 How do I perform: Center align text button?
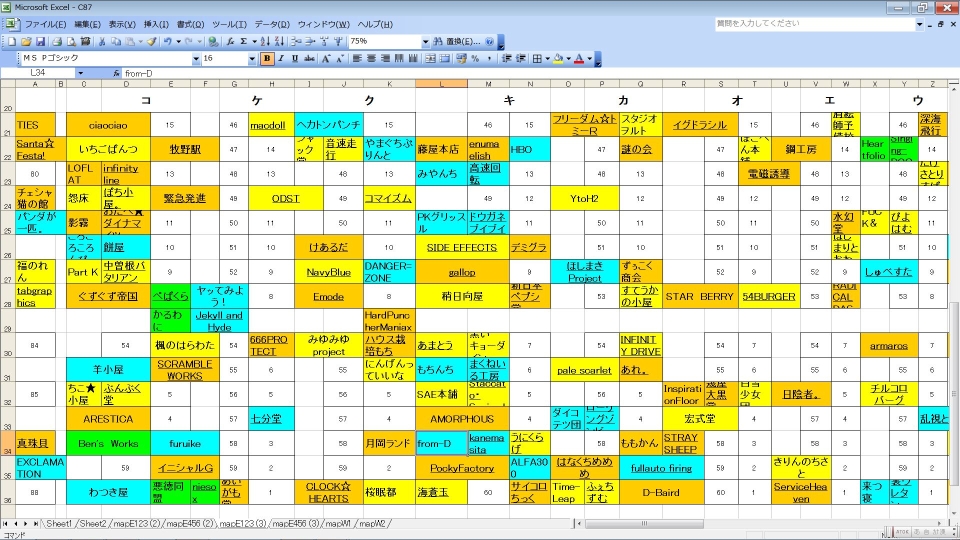coord(370,59)
